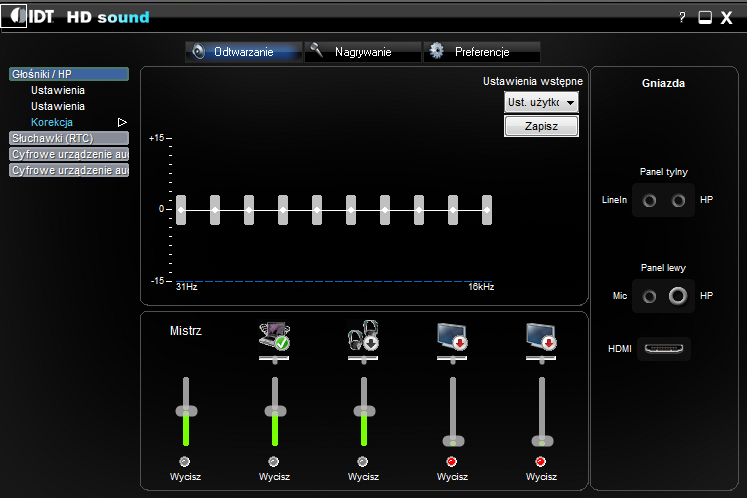This screenshot has height=498, width=747.
Task: Select the headphones device icon in the mixer
Action: (363, 335)
